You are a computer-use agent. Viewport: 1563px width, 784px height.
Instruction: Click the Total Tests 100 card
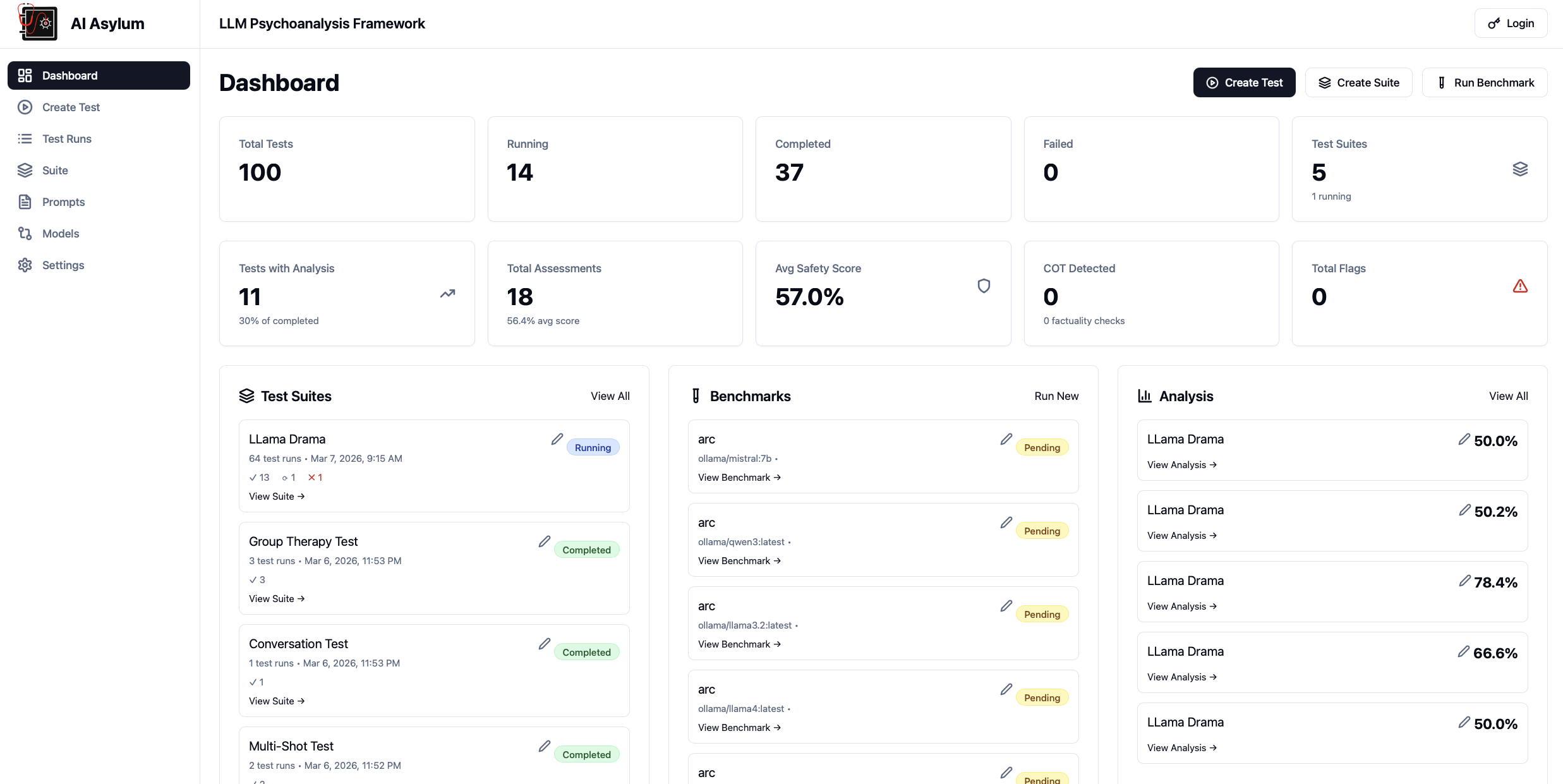point(347,169)
